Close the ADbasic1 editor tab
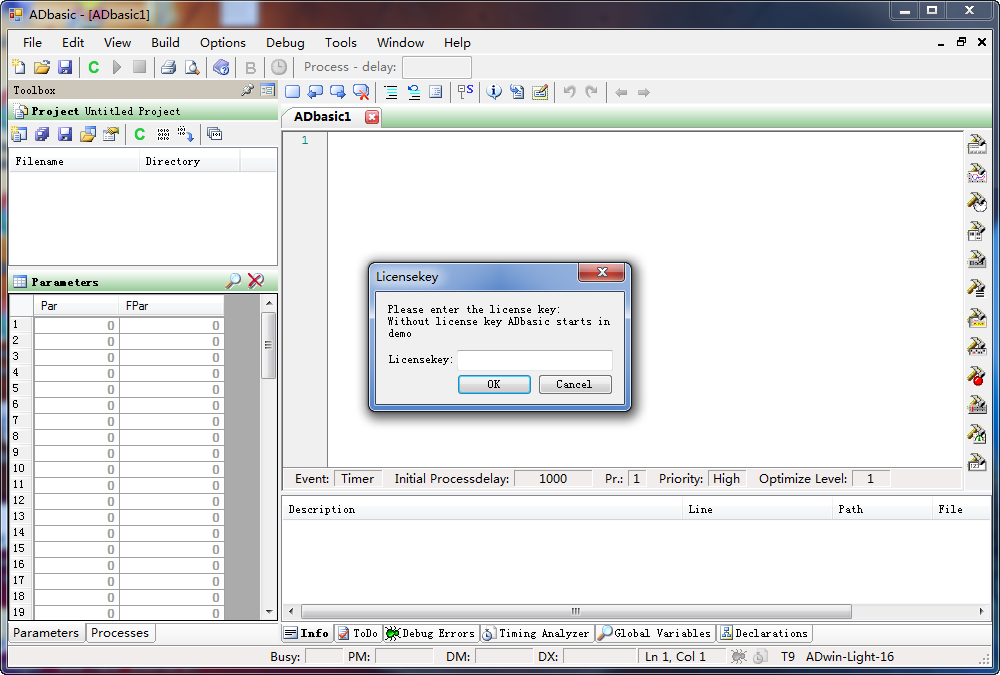This screenshot has width=1000, height=675. [372, 117]
